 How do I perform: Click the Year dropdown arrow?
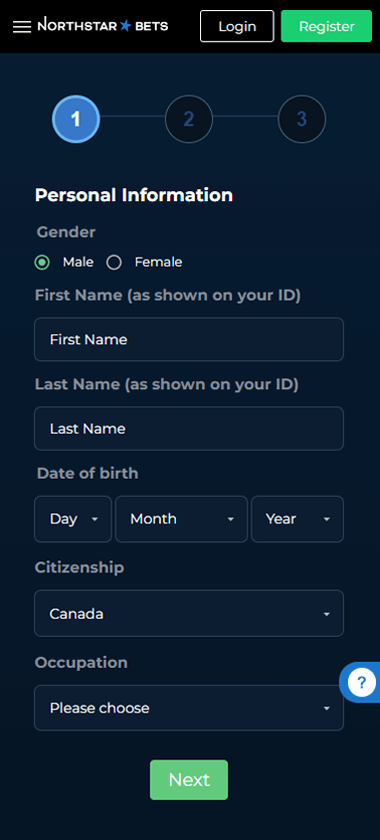tap(326, 520)
